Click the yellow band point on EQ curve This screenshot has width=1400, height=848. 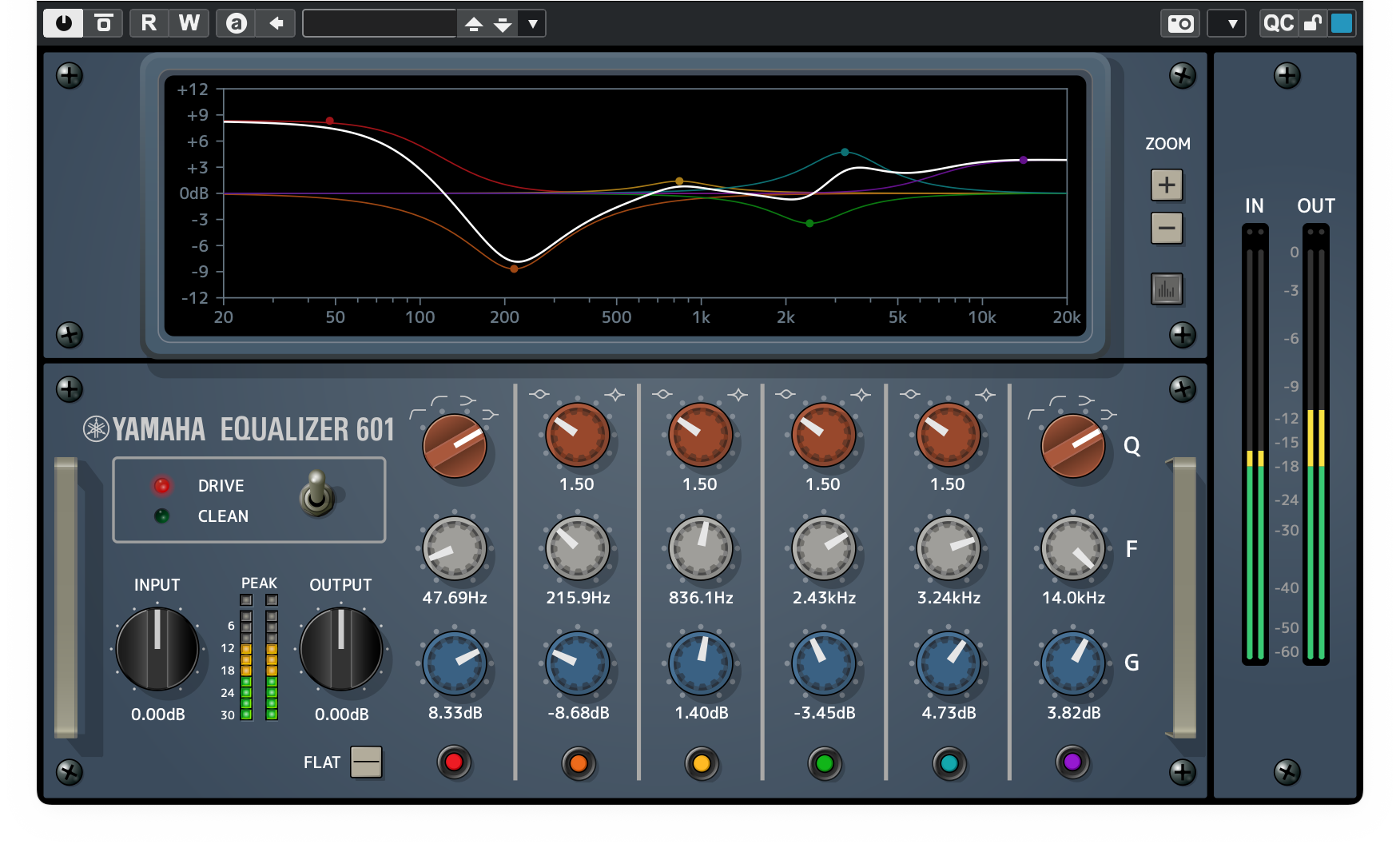pos(679,181)
